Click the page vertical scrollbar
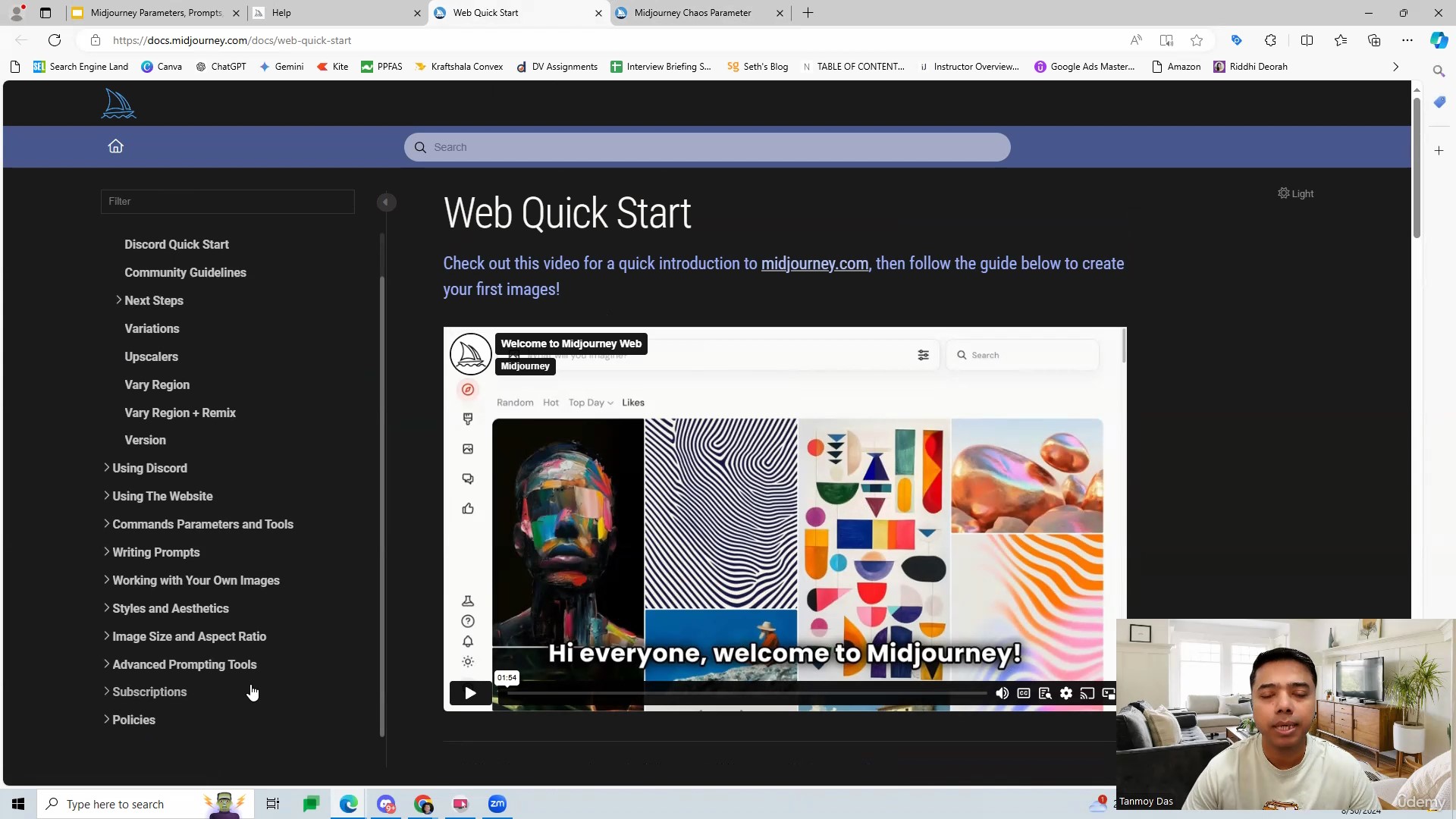 [x=1416, y=167]
